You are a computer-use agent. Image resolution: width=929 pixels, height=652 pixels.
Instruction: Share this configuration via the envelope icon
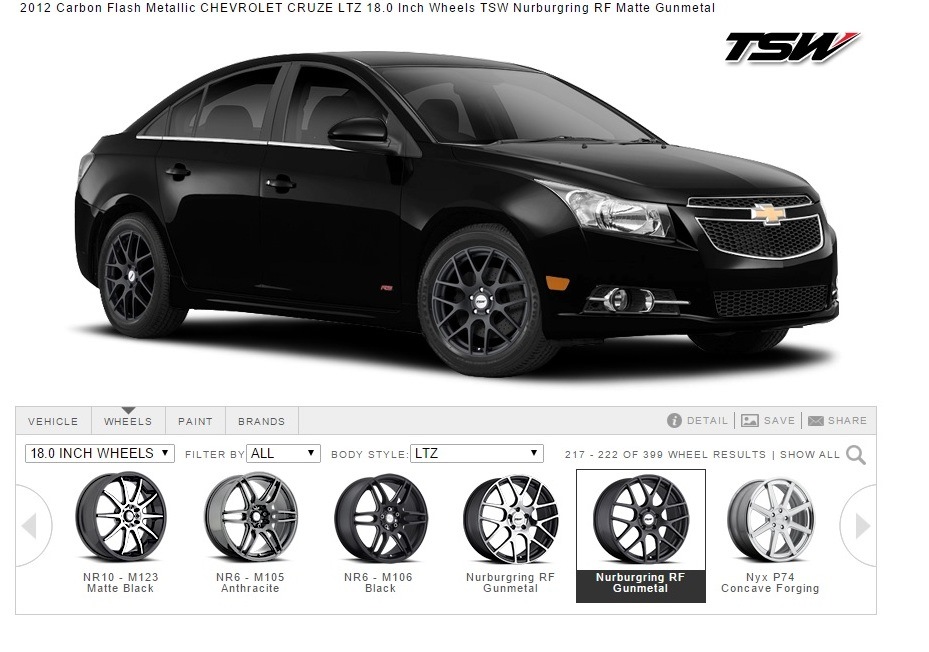tap(837, 420)
